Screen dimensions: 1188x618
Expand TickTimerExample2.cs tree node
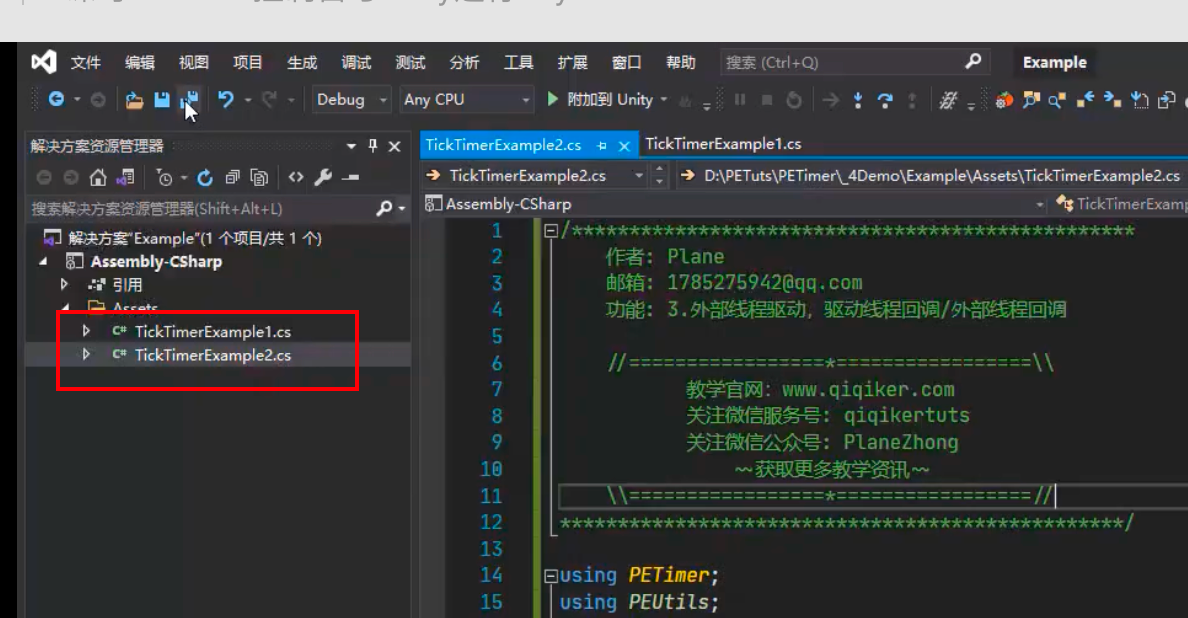(x=86, y=354)
